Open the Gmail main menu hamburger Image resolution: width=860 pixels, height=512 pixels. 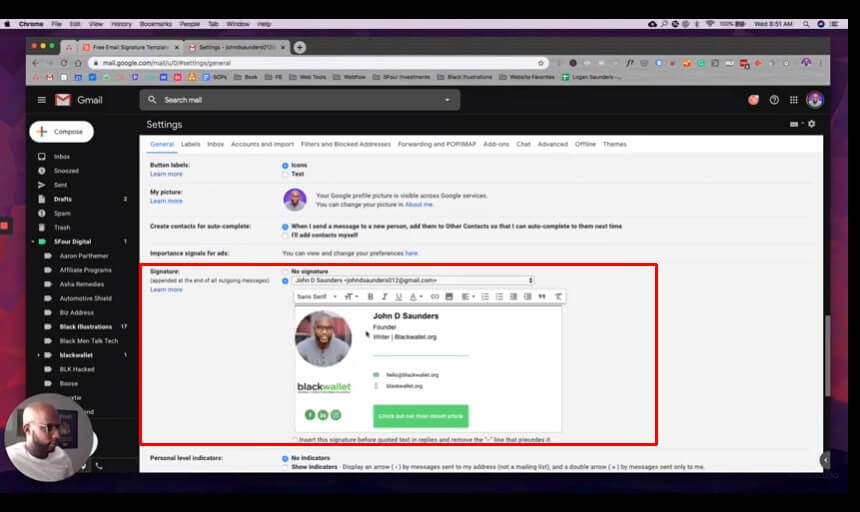click(42, 100)
